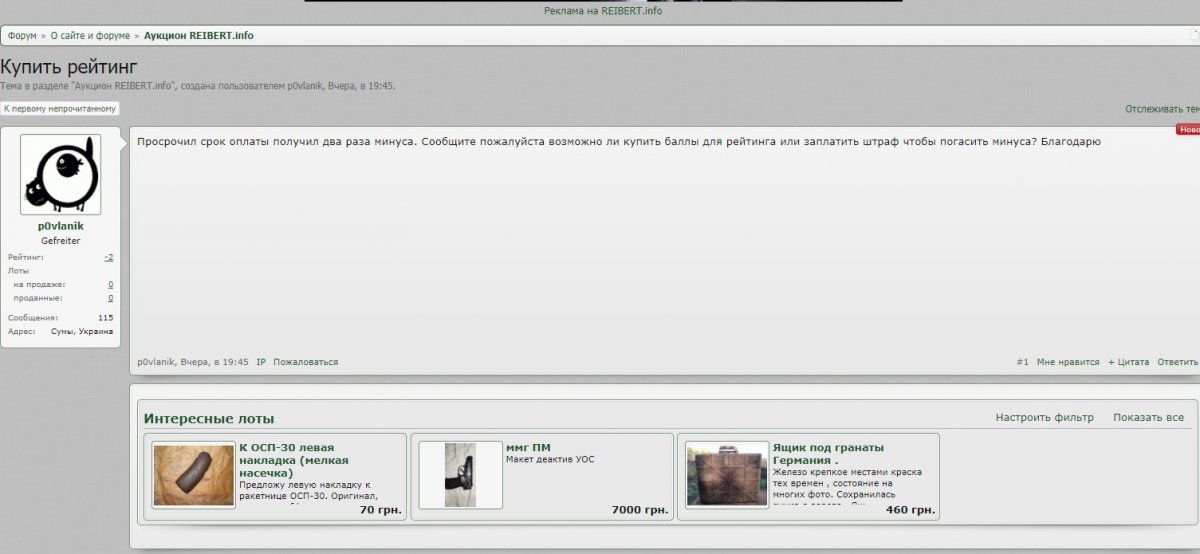Image resolution: width=1200 pixels, height=554 pixels.
Task: Open lot title ммг ПМ
Action: click(x=528, y=447)
